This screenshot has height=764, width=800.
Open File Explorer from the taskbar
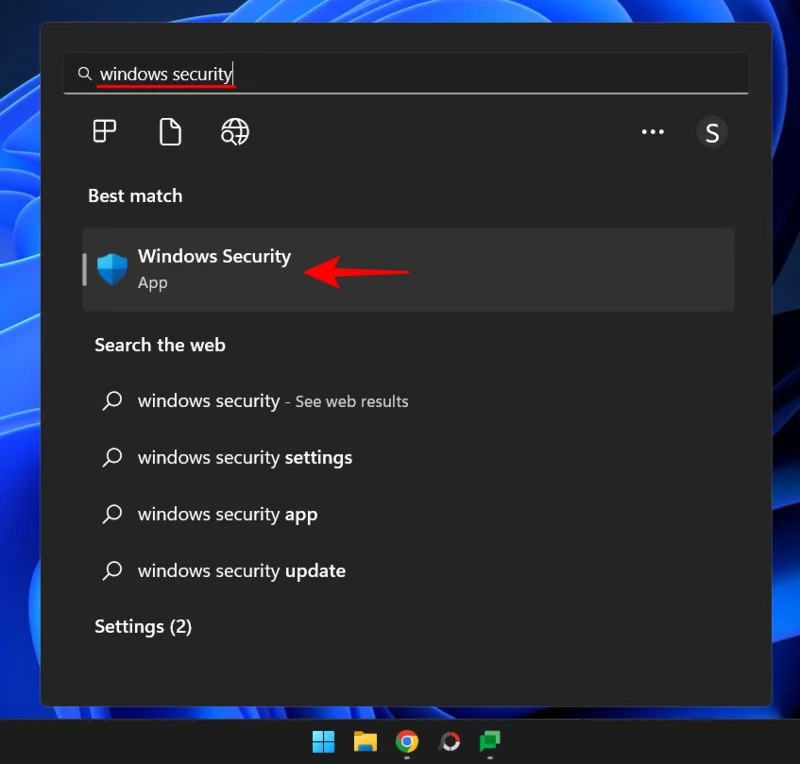click(x=364, y=742)
